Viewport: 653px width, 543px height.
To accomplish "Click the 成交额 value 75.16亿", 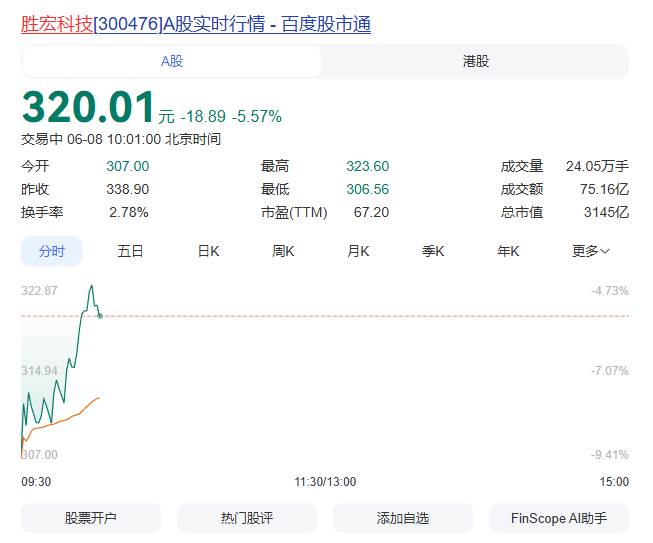I will 604,189.
